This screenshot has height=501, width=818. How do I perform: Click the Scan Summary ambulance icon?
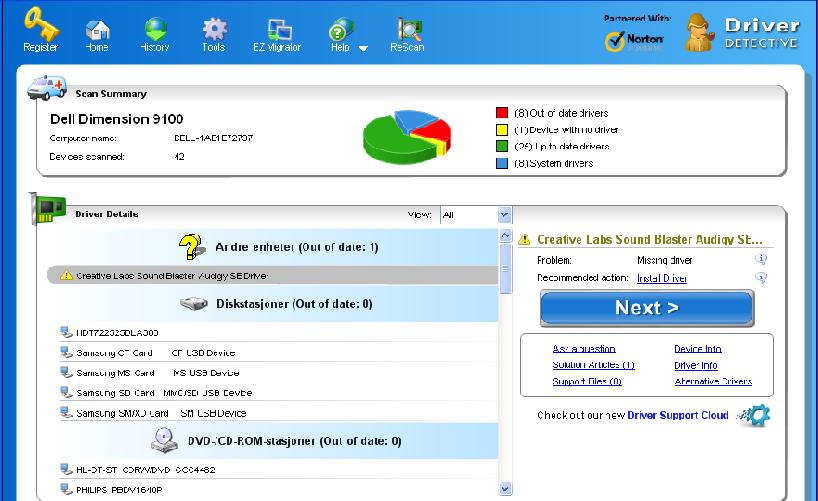47,87
